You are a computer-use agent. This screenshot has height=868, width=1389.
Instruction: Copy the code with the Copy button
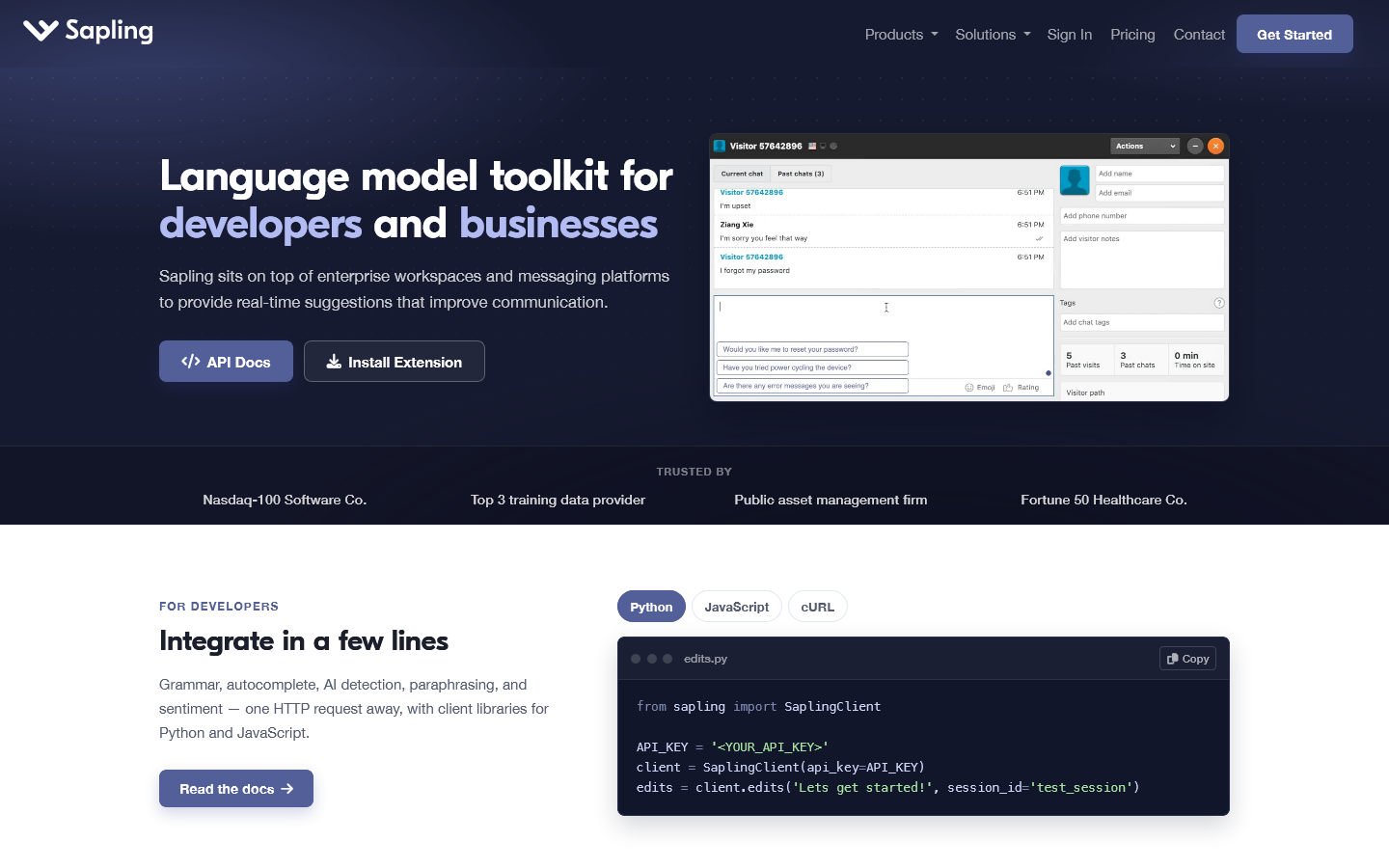1187,659
